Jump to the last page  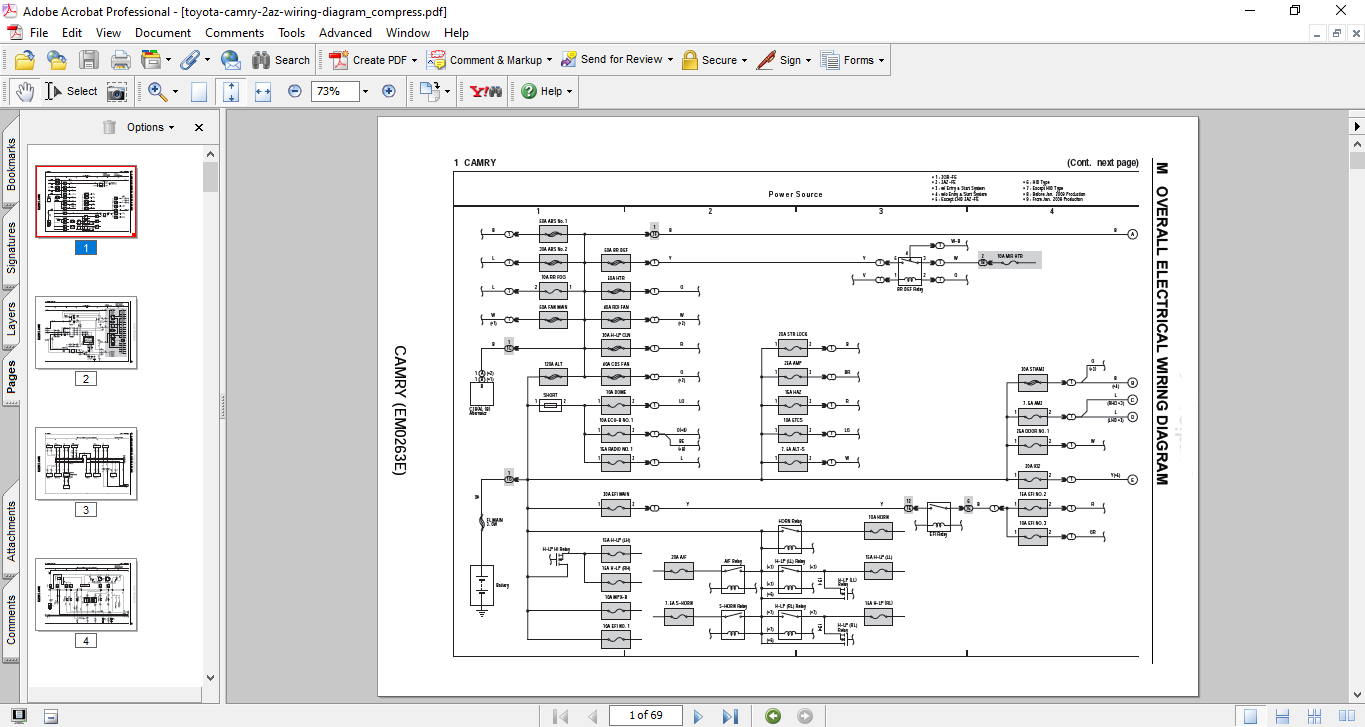point(730,715)
